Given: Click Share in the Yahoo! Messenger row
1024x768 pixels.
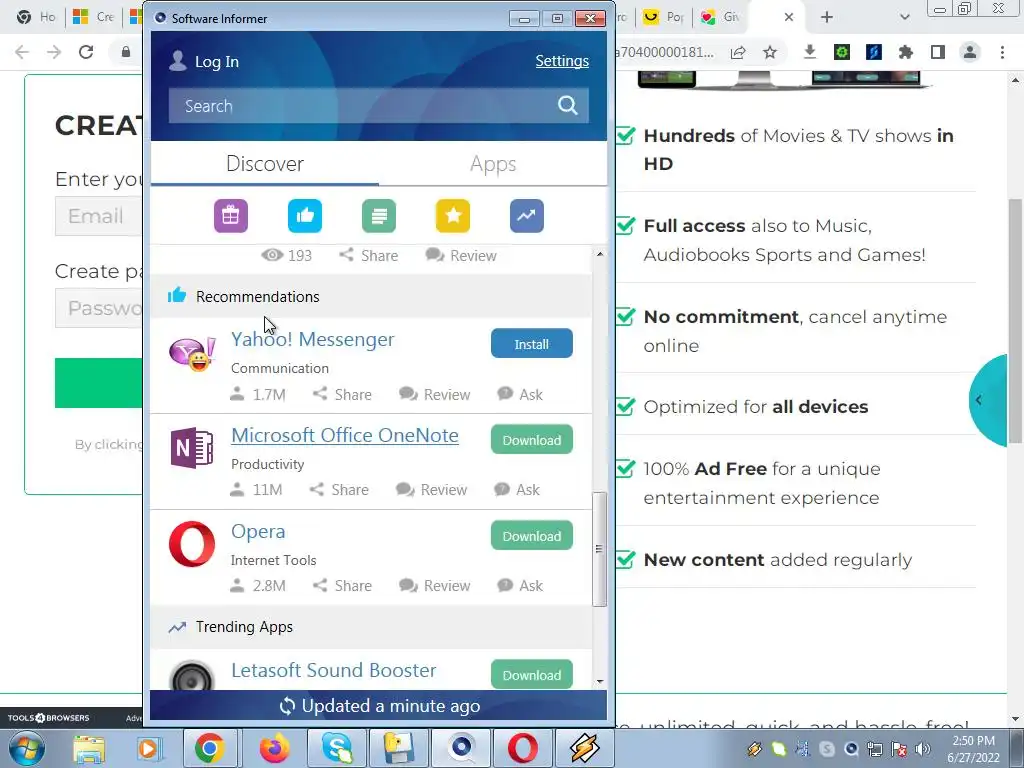Looking at the screenshot, I should [342, 394].
